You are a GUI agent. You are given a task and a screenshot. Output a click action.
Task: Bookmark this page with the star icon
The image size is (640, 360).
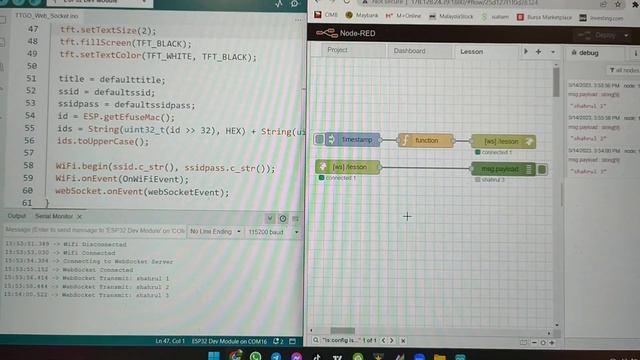[618, 4]
